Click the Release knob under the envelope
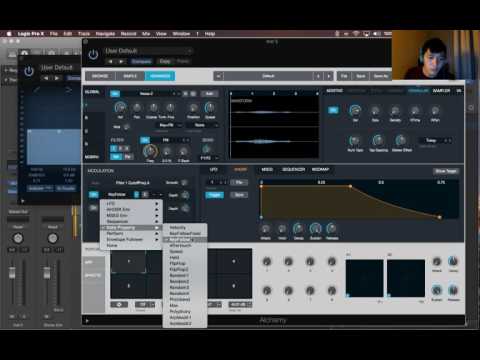The width and height of the screenshot is (480, 360). point(332,228)
